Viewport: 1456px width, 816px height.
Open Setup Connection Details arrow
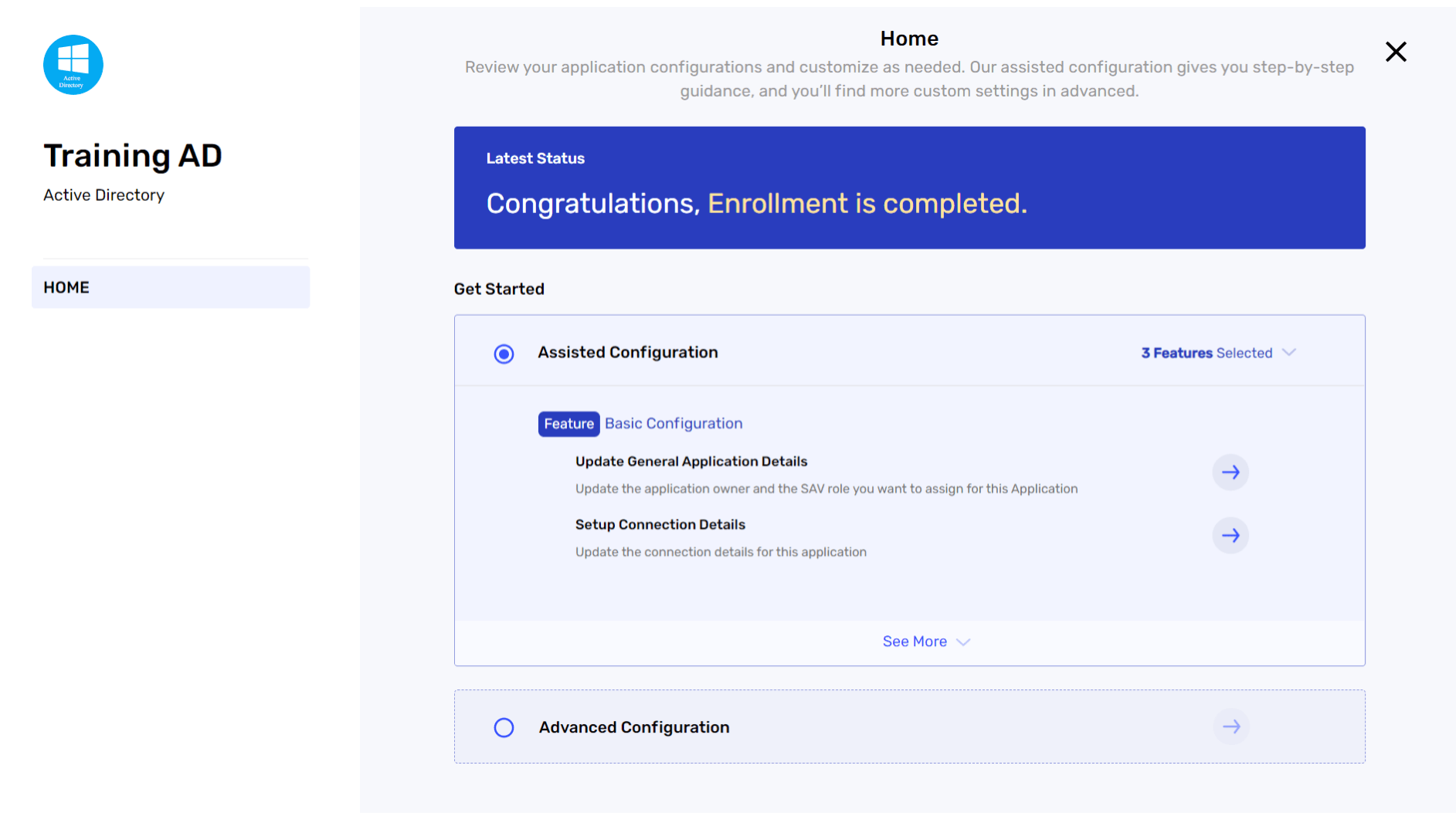pos(1230,536)
